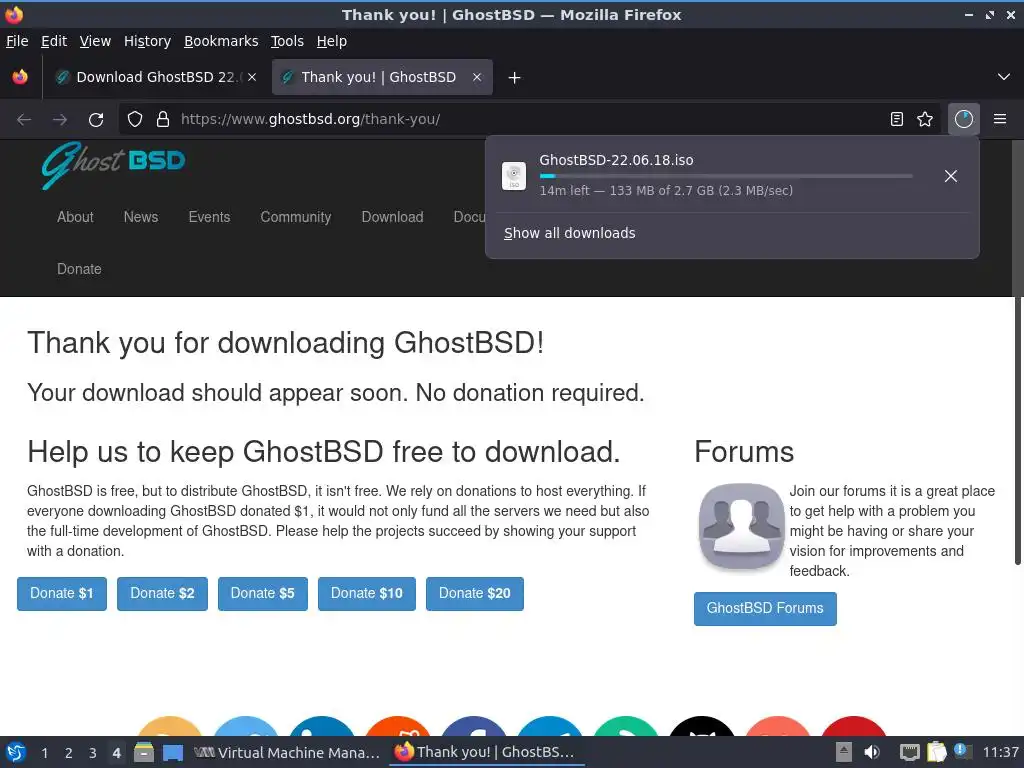
Task: Switch to Download GhostBSD tab
Action: [155, 77]
